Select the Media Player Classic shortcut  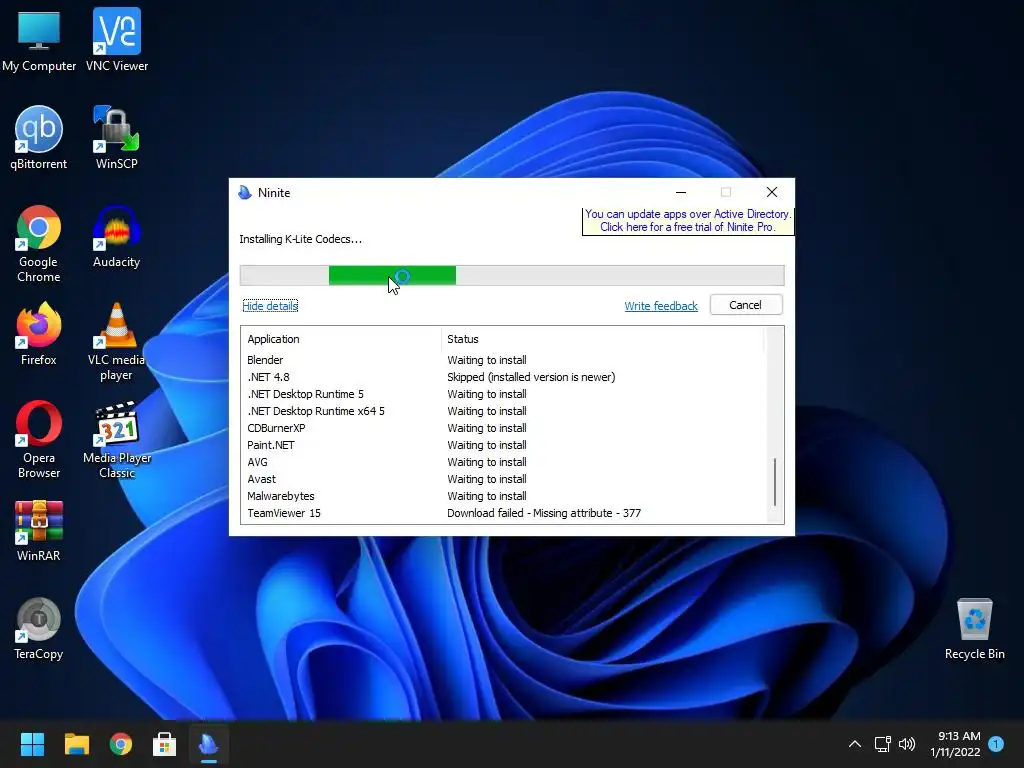click(117, 440)
